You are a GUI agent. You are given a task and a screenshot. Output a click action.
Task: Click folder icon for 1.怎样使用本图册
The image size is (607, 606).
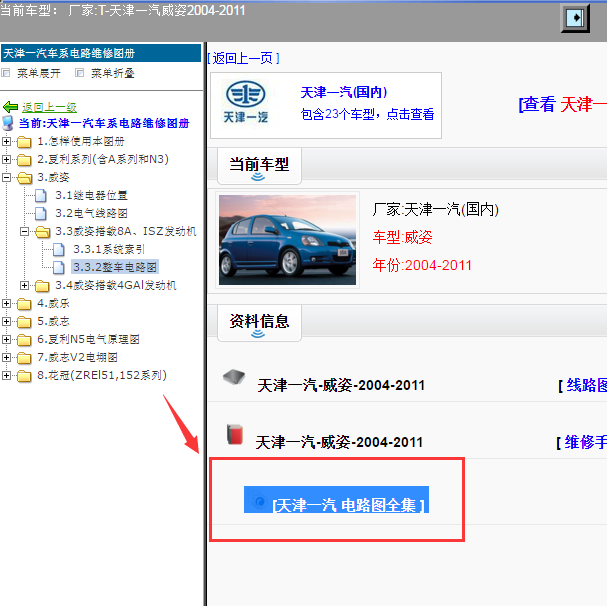tap(24, 142)
